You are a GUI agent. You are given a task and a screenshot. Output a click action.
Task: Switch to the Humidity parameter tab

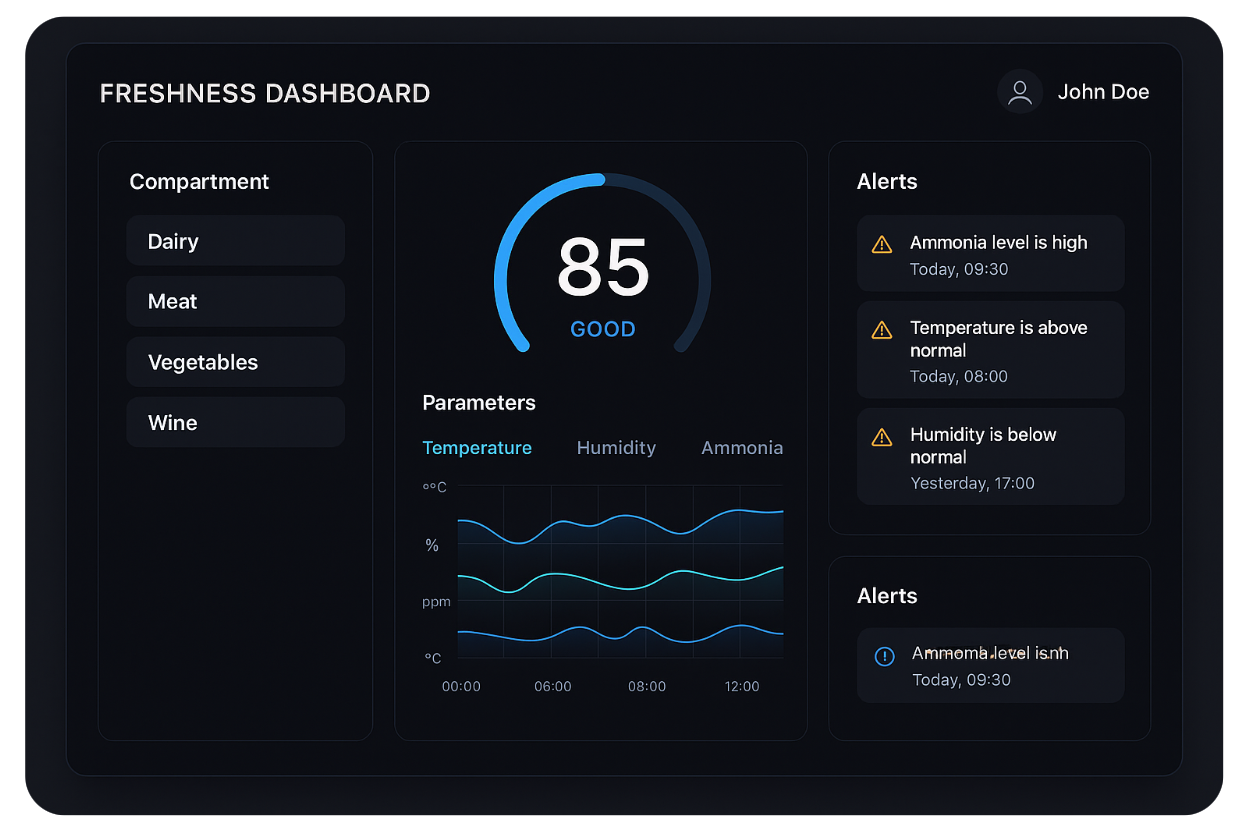616,448
